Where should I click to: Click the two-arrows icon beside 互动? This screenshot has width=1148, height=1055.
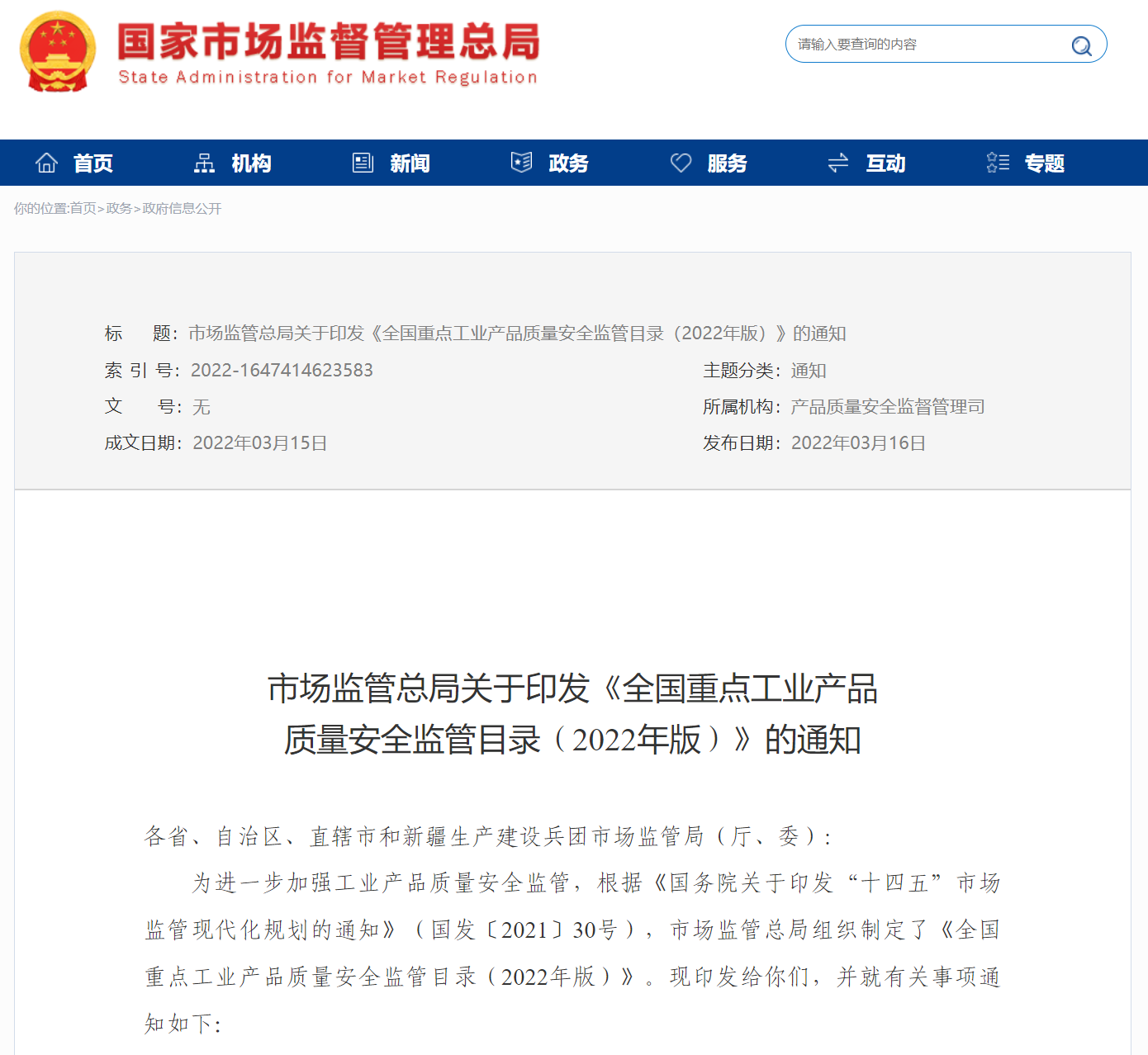[838, 163]
